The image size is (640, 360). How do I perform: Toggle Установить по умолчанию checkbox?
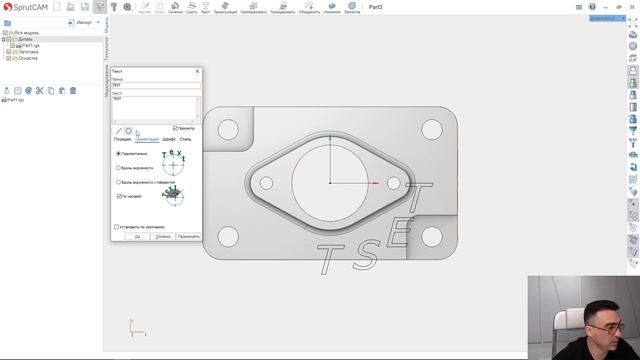click(x=116, y=227)
